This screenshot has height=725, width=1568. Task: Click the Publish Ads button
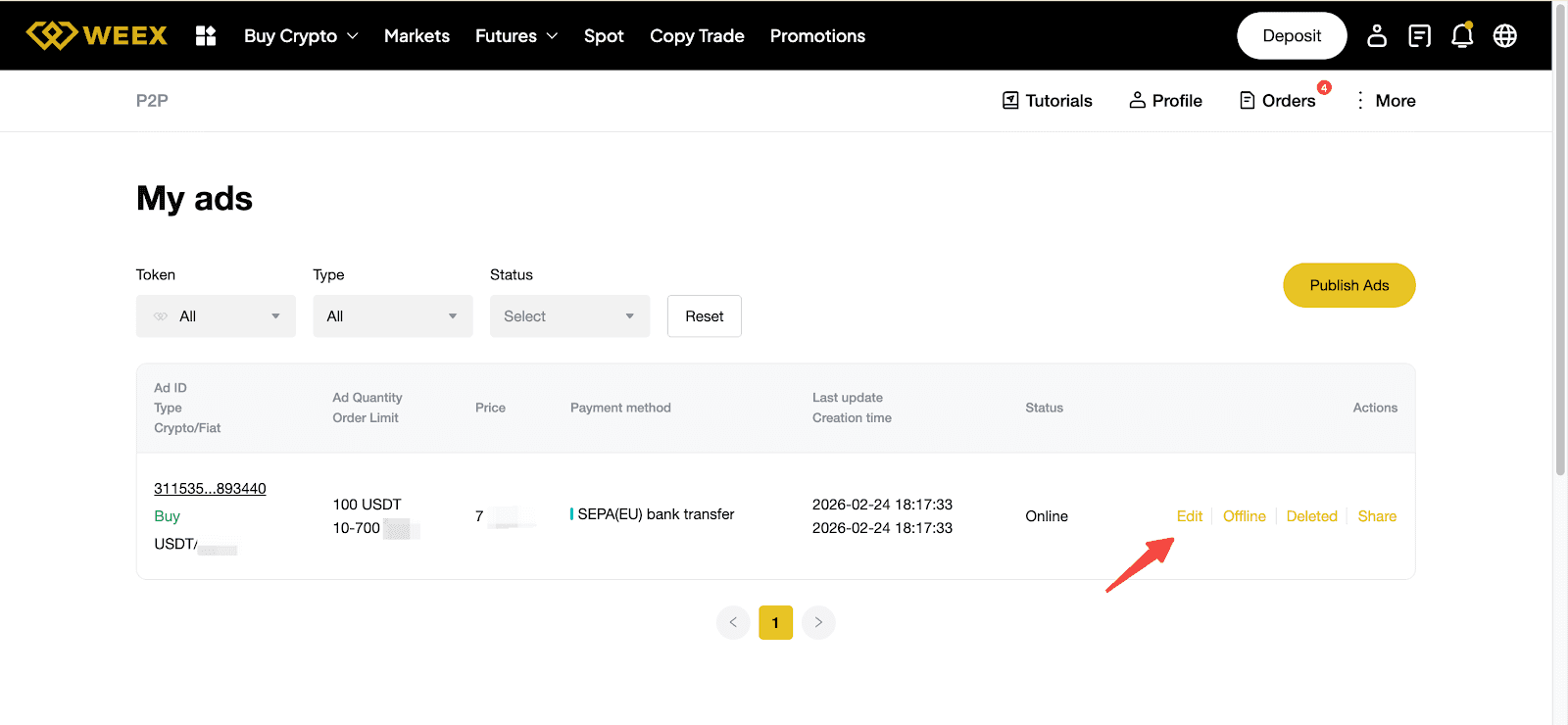(1348, 285)
